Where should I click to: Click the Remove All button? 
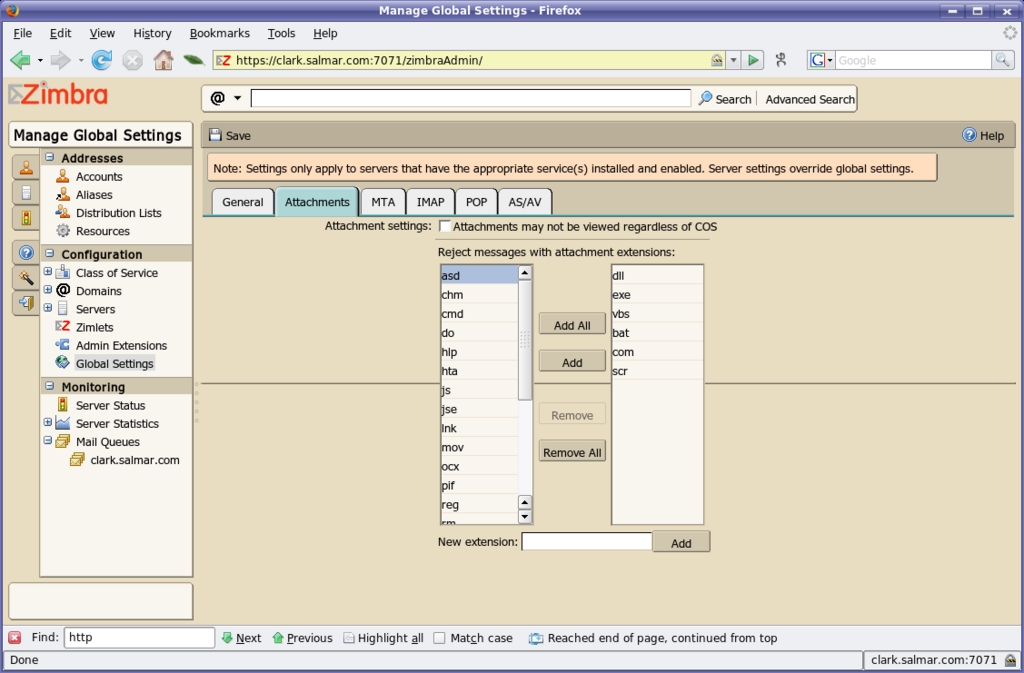[x=572, y=452]
